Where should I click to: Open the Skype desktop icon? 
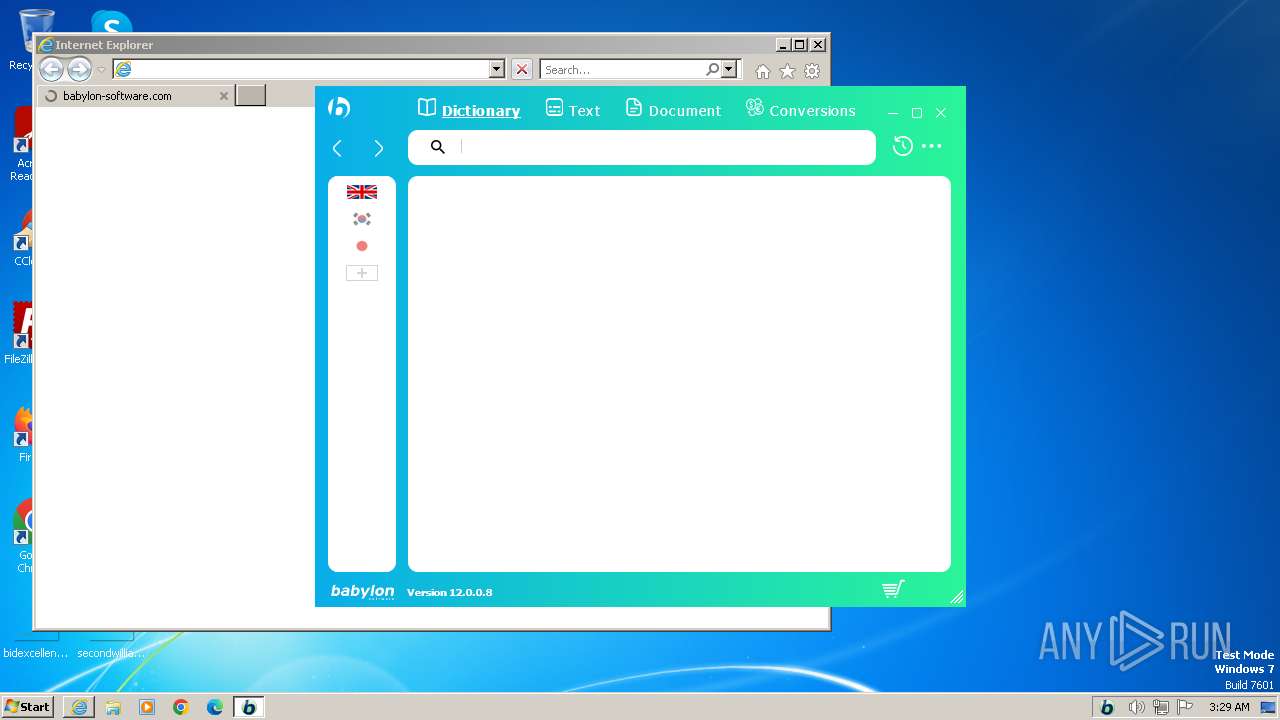[110, 22]
